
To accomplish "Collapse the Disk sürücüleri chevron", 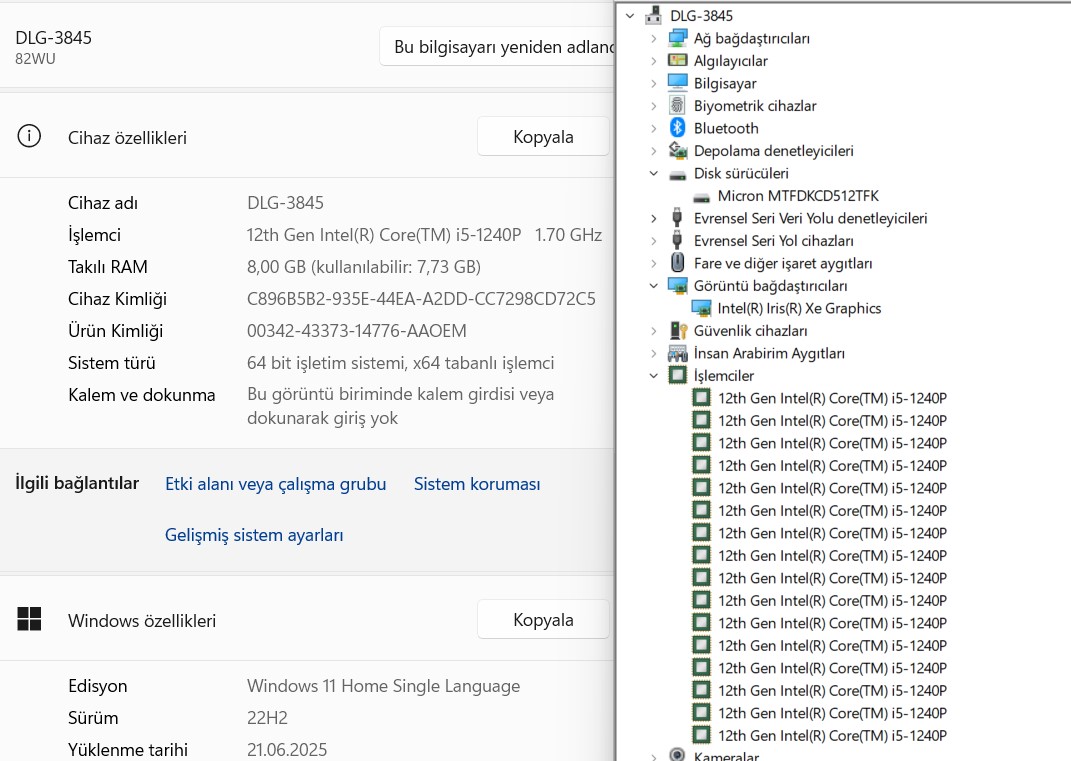I will 654,174.
